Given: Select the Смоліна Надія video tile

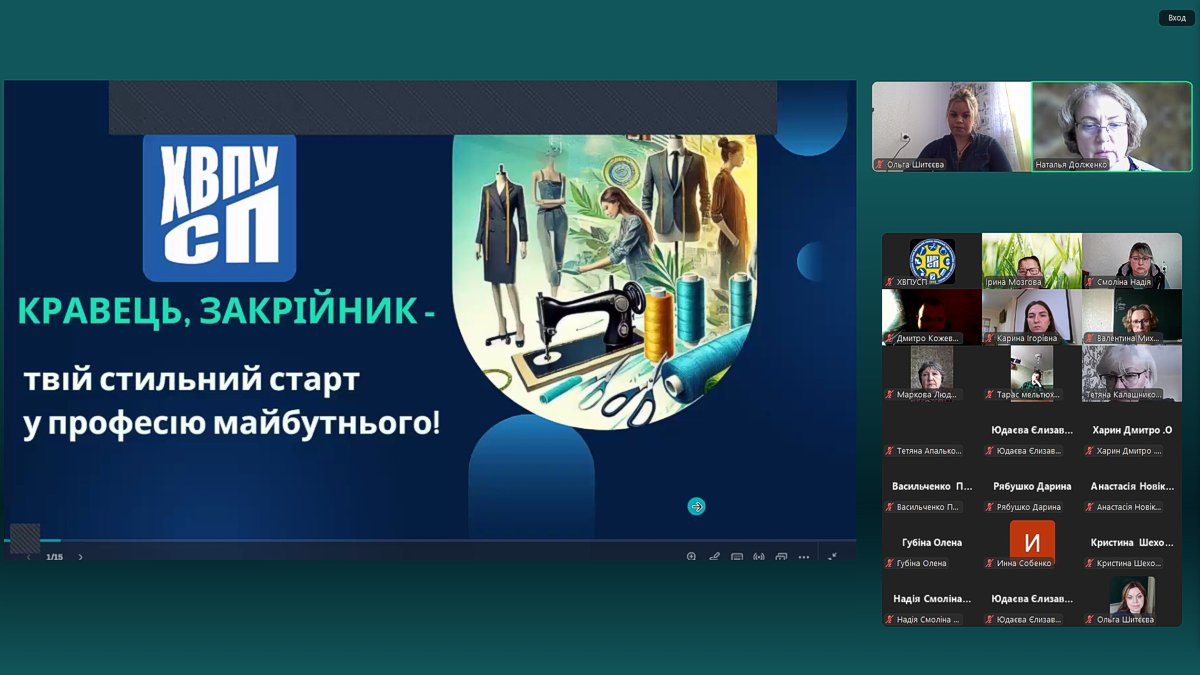Looking at the screenshot, I should click(x=1132, y=261).
